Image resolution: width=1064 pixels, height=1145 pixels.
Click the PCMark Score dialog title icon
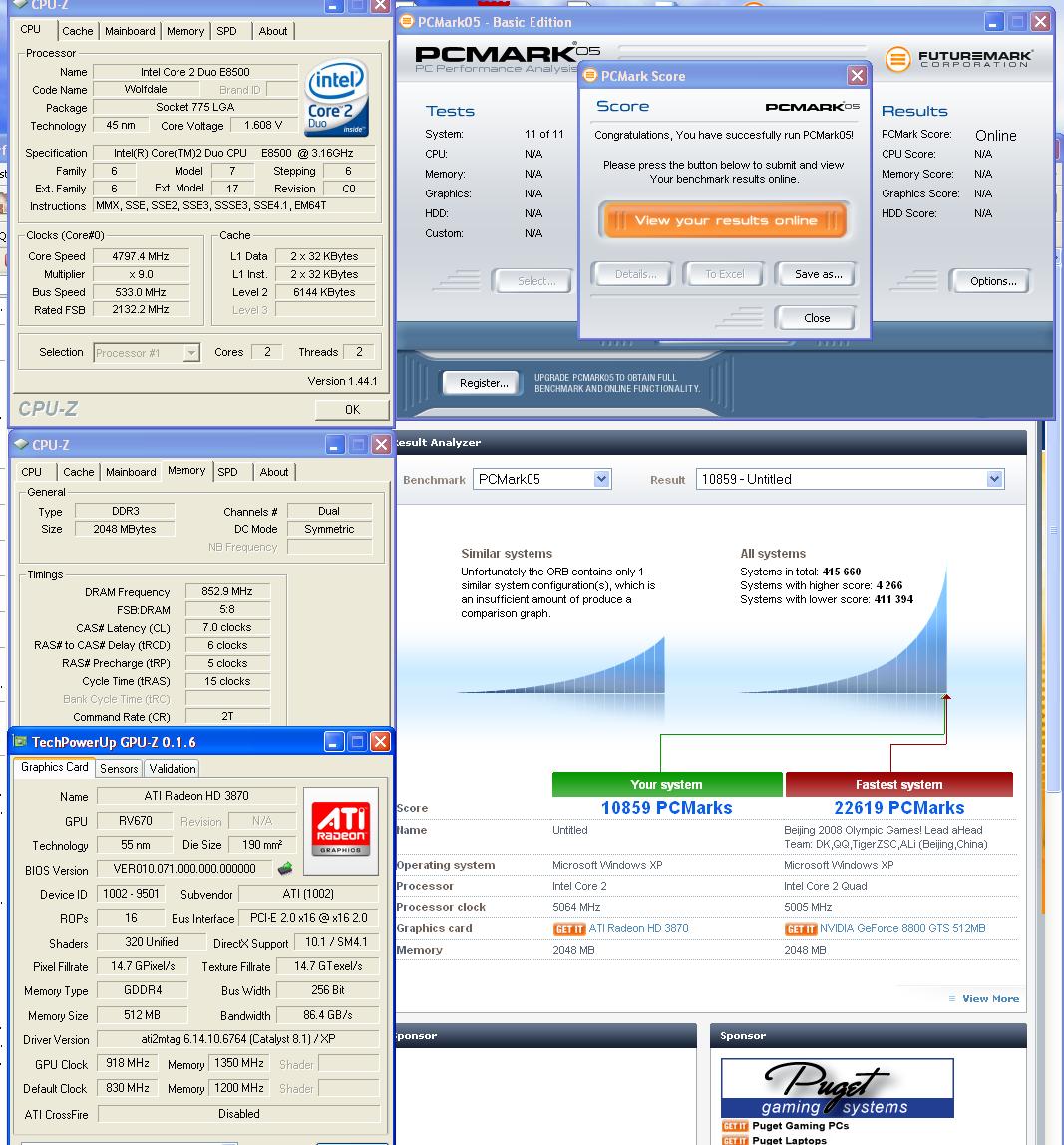coord(590,75)
